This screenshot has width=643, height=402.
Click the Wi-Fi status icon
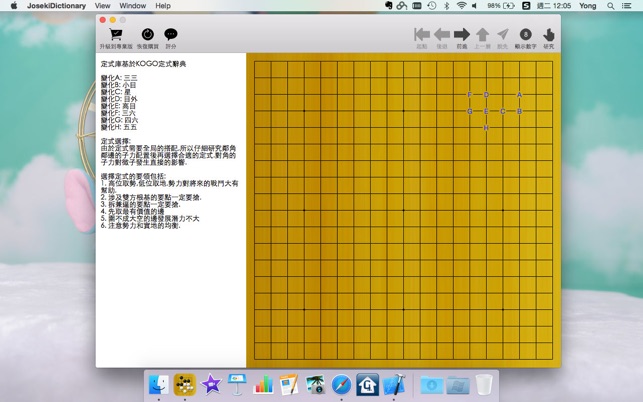pos(461,6)
